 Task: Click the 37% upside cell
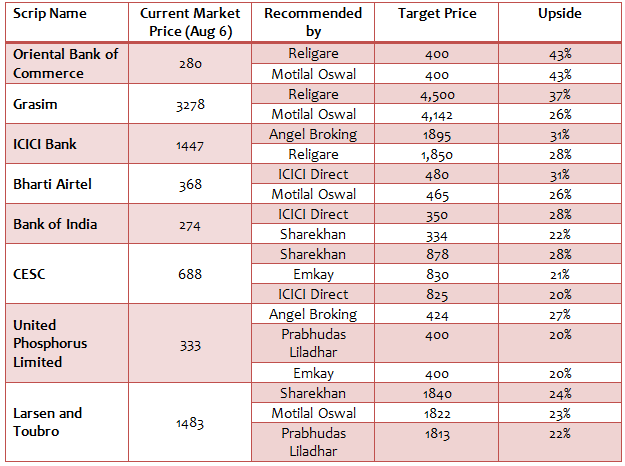(x=559, y=94)
